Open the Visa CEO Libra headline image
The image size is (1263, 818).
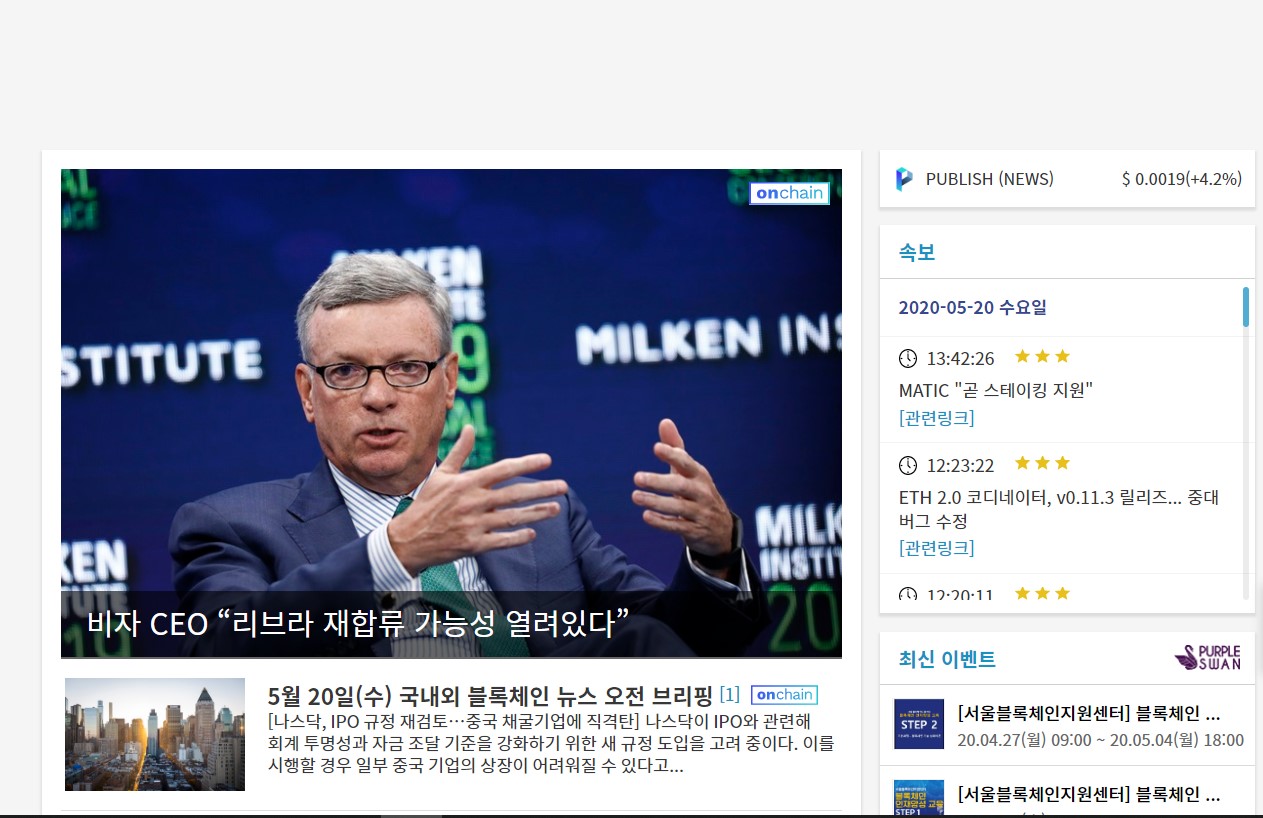451,413
